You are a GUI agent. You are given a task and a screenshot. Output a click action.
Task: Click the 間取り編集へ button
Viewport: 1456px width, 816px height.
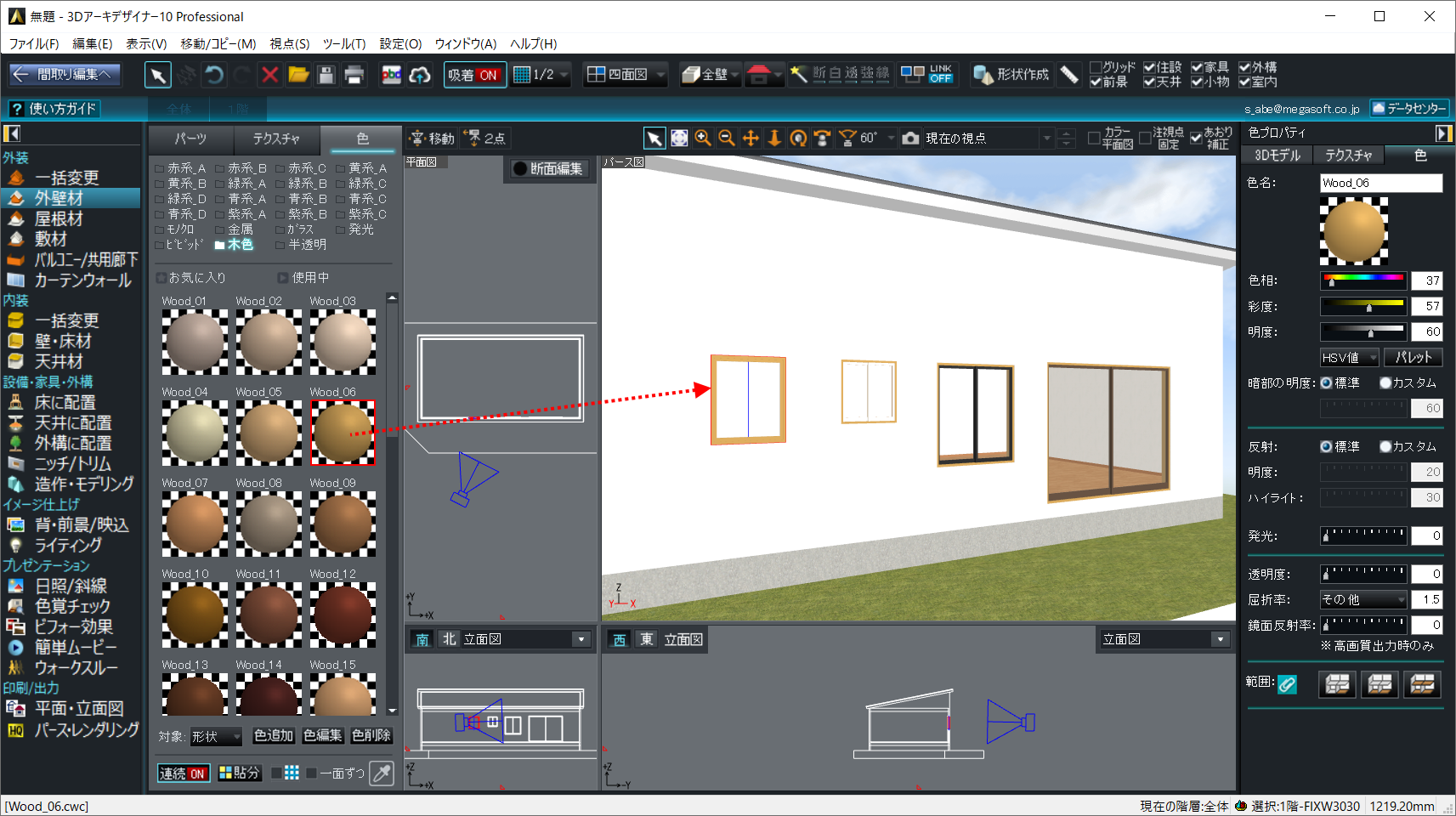click(65, 75)
